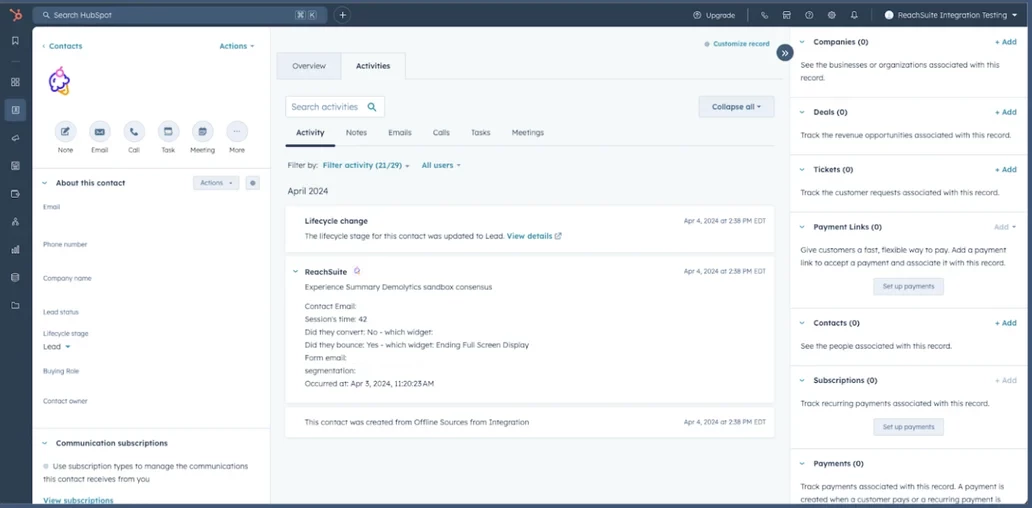Open the Collapse all dropdown
Screen dimensions: 1032x508
[736, 107]
